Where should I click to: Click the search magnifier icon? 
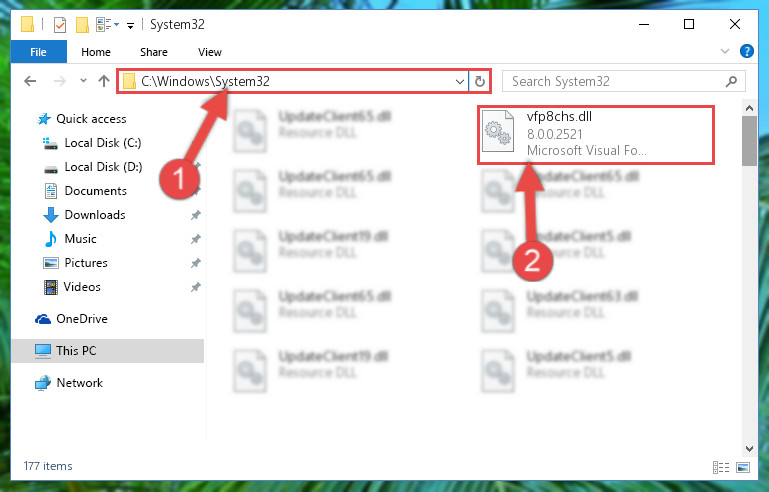click(x=731, y=81)
